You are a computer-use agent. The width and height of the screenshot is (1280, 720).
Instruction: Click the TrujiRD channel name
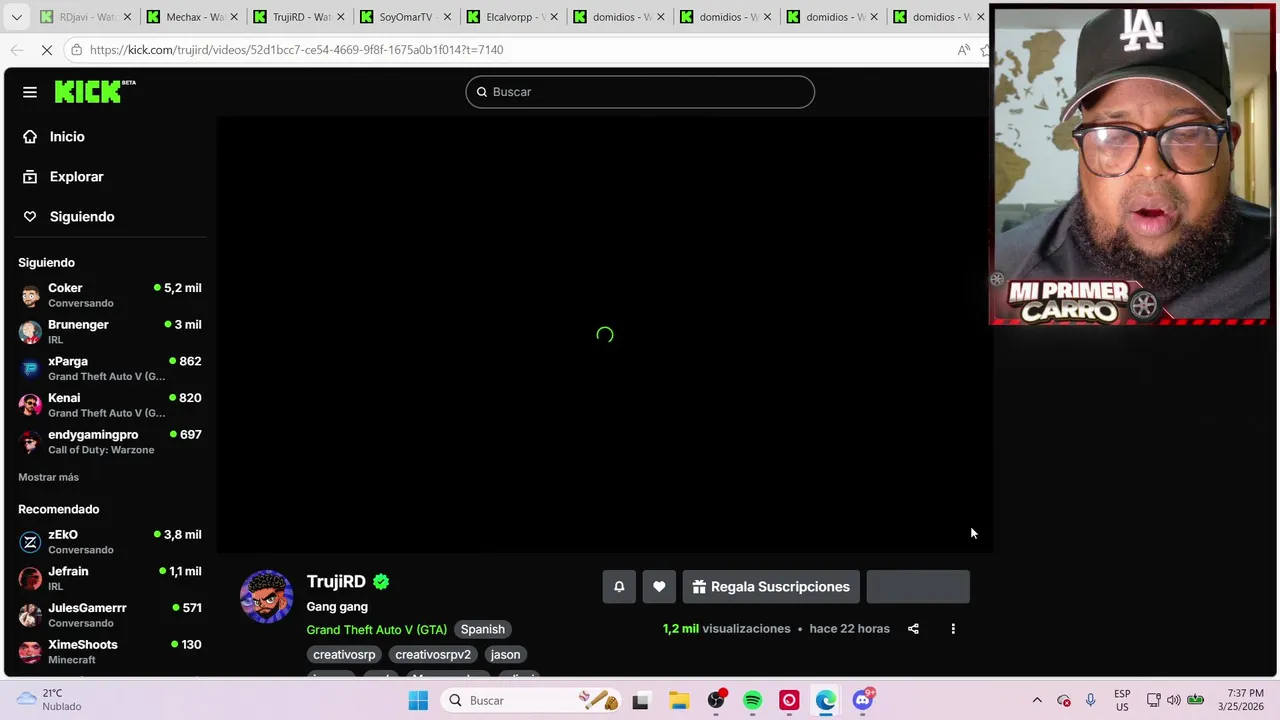click(336, 582)
